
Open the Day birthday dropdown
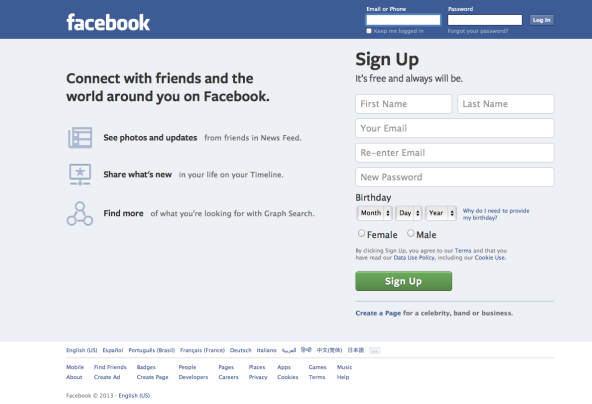click(x=409, y=213)
